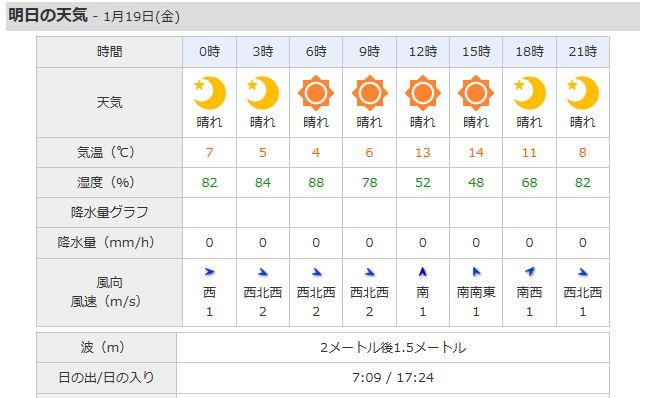Click the 気温（℃） row label

[x=106, y=153]
